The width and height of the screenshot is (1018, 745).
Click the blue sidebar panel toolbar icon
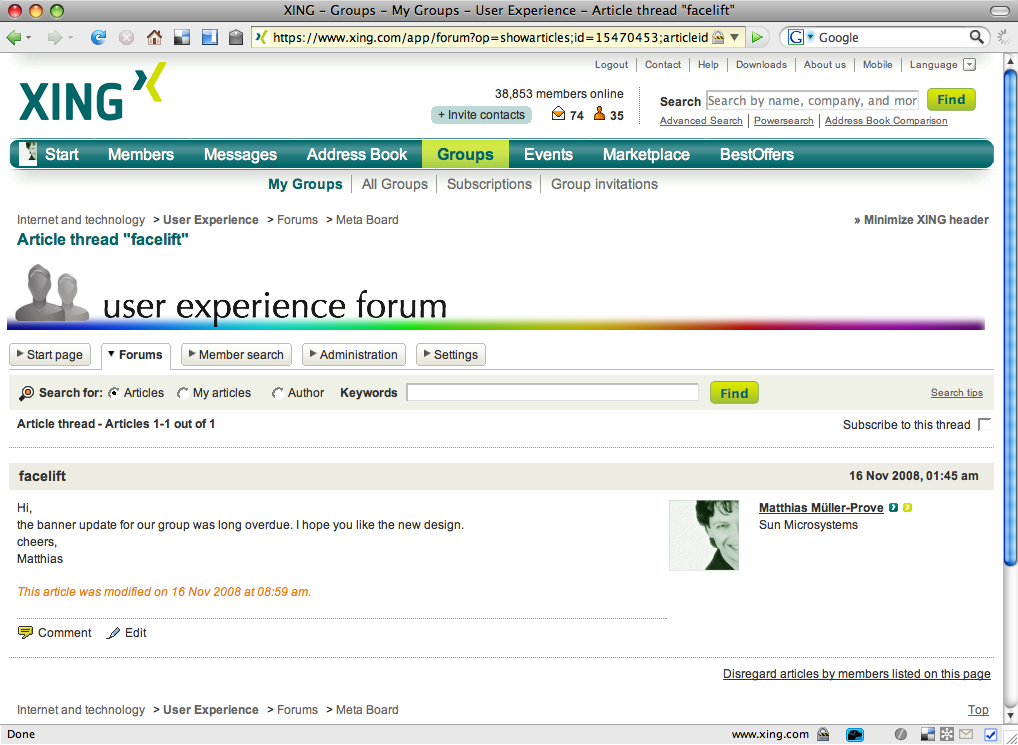(x=210, y=38)
